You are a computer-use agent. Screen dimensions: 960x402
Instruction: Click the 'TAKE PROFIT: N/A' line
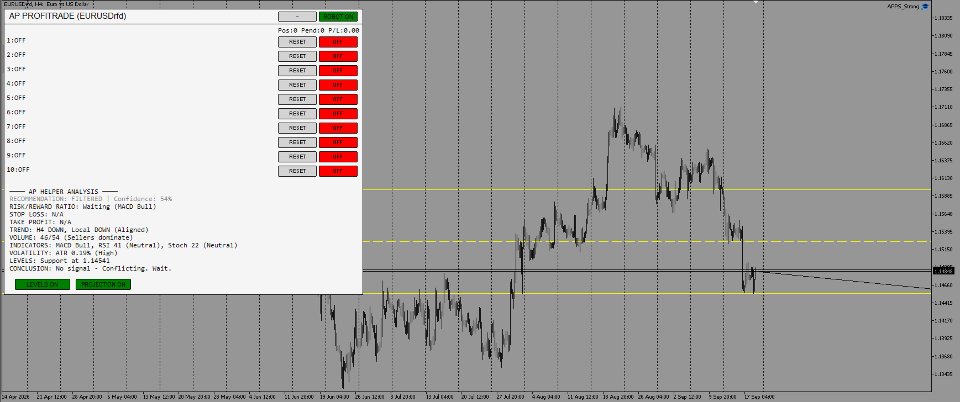[x=40, y=222]
